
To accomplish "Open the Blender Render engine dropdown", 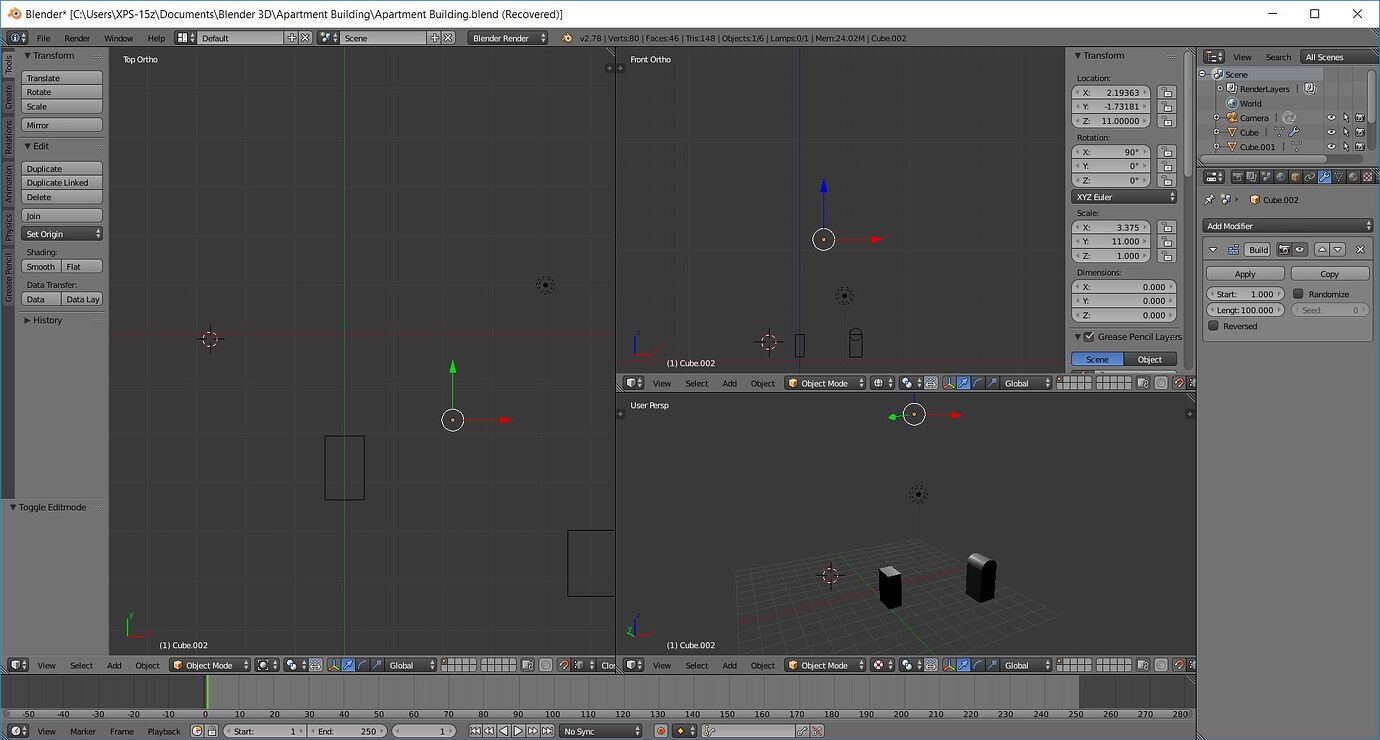I will tap(508, 38).
